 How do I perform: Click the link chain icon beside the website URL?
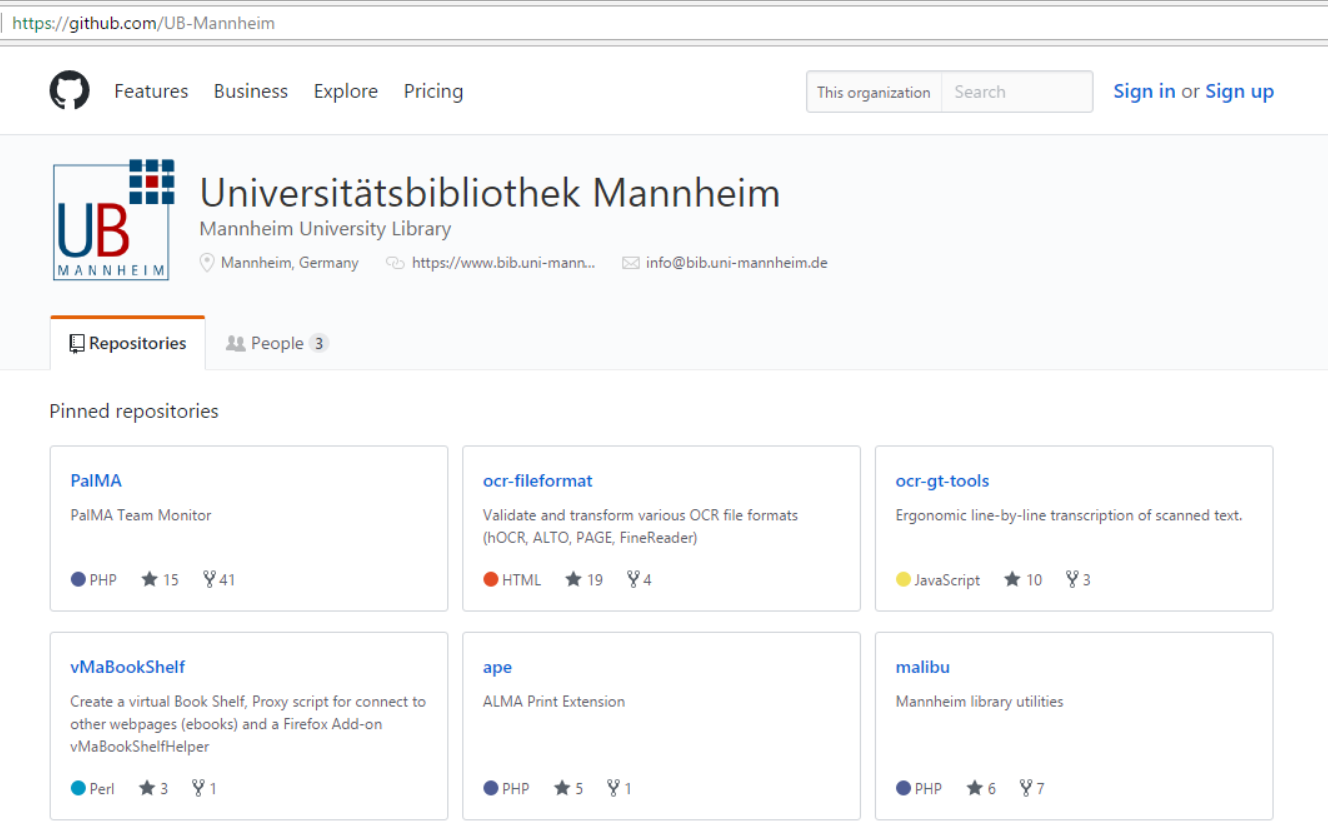coord(395,263)
